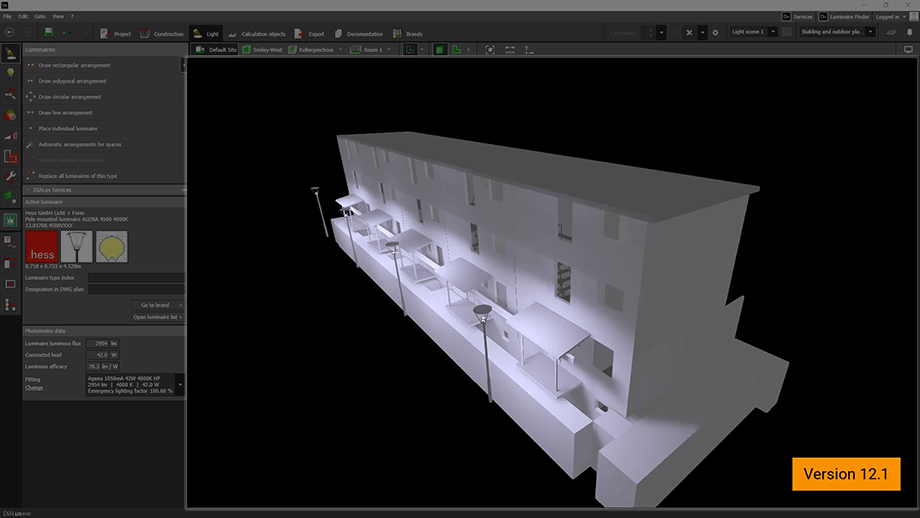Toggle the monitor display icon
This screenshot has width=920, height=518.
click(x=10, y=283)
